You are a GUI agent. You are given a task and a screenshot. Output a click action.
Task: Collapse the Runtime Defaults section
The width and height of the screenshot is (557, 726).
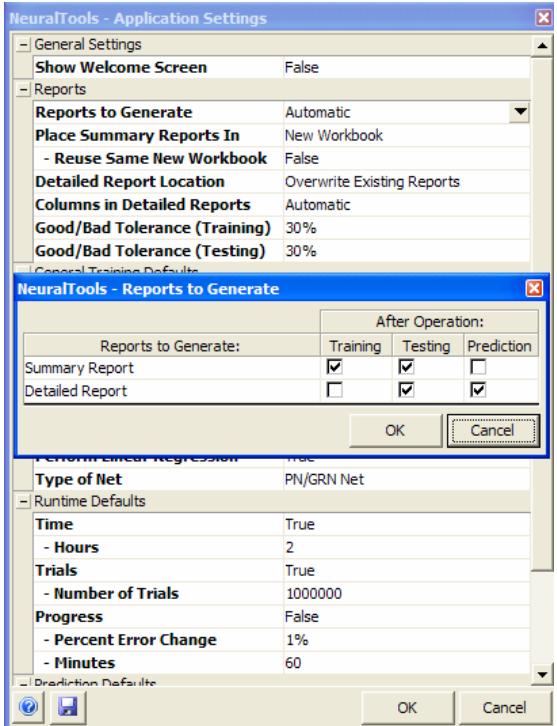point(23,501)
